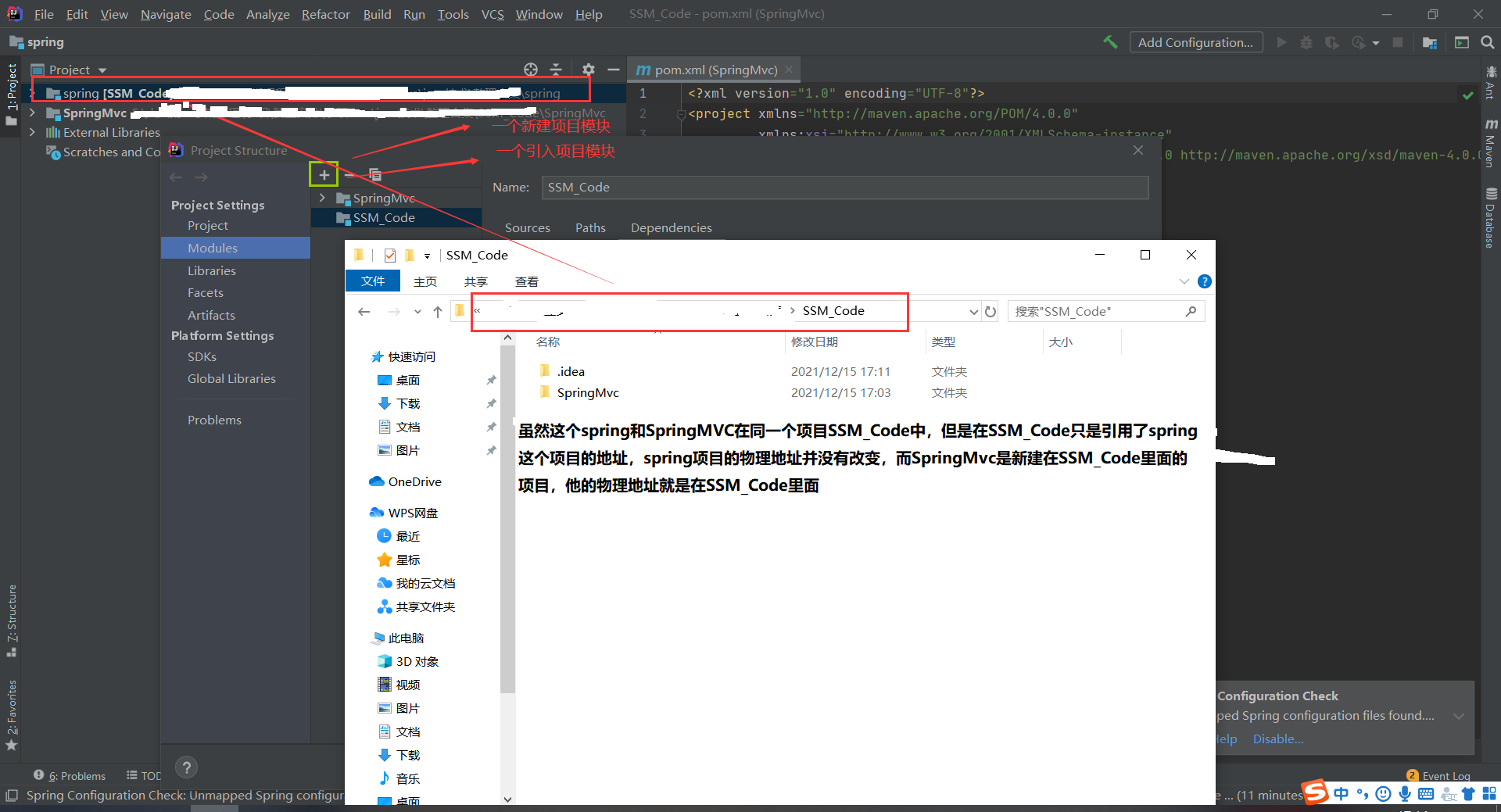Hide the Project panel with the minus icon

point(614,70)
